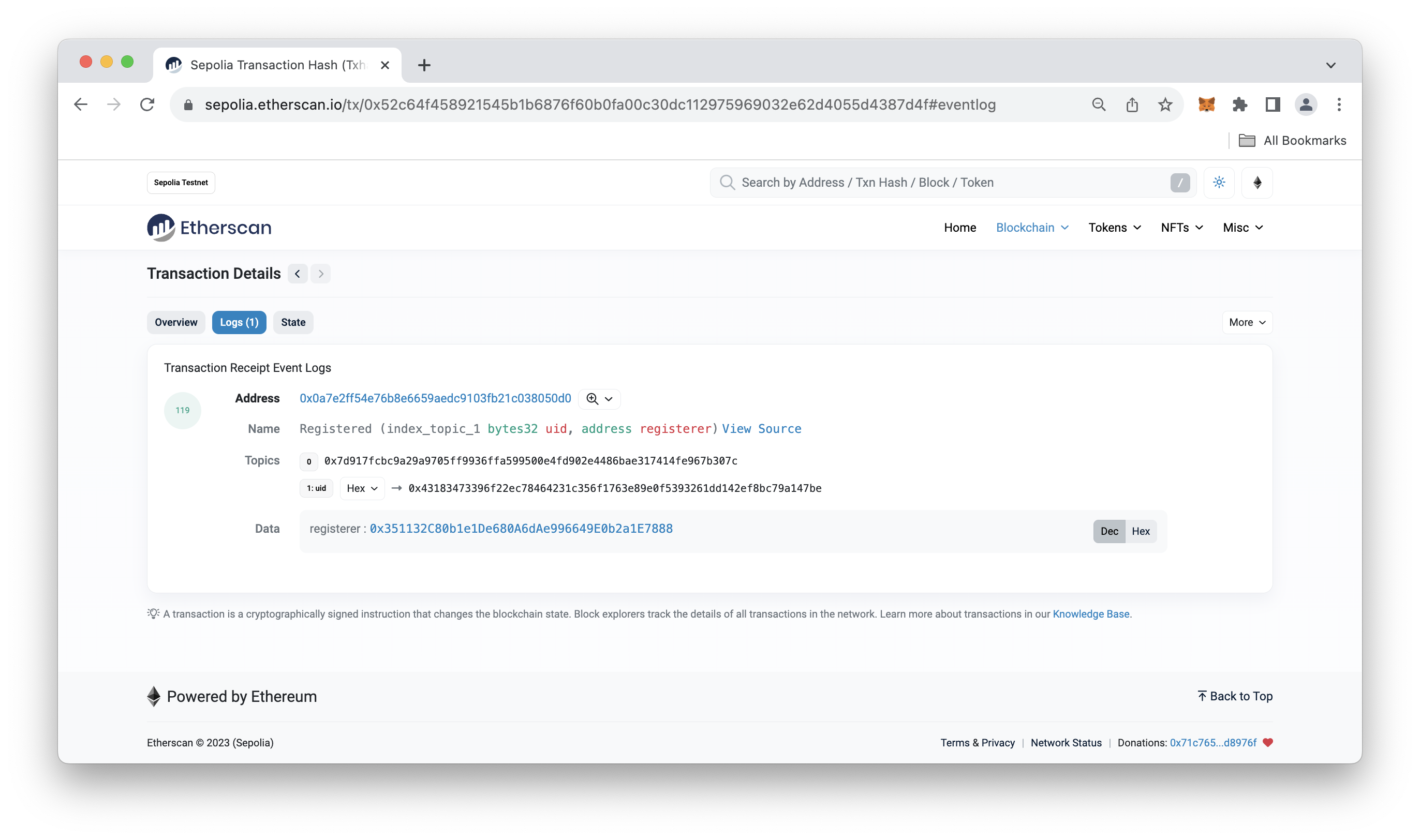Go to Home in the navigation
Viewport: 1420px width, 840px height.
pos(959,228)
